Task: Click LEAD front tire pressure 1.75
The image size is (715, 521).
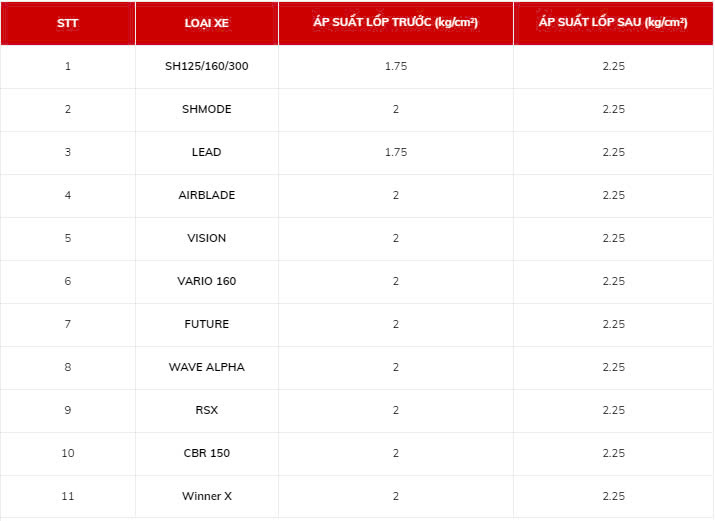Action: 396,152
